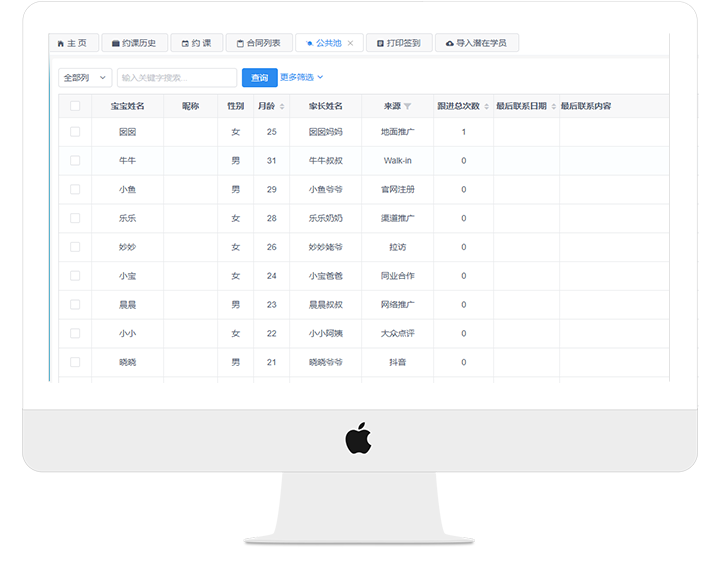
Task: Click the Apple logo on monitor
Action: (358, 438)
